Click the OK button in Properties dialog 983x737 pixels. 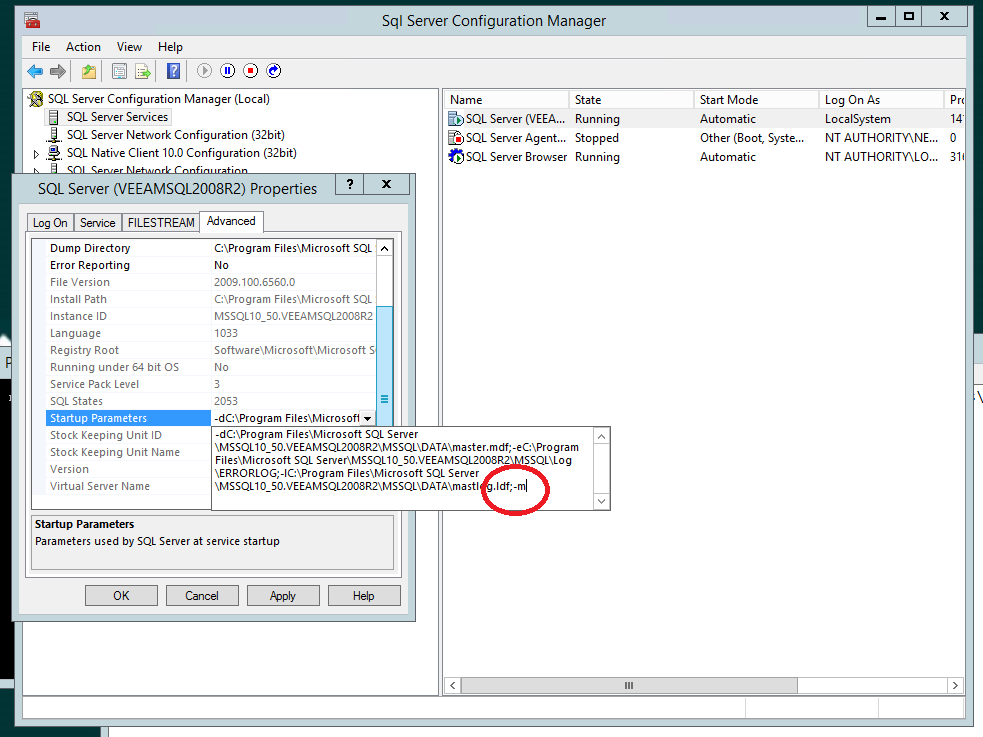(x=121, y=595)
